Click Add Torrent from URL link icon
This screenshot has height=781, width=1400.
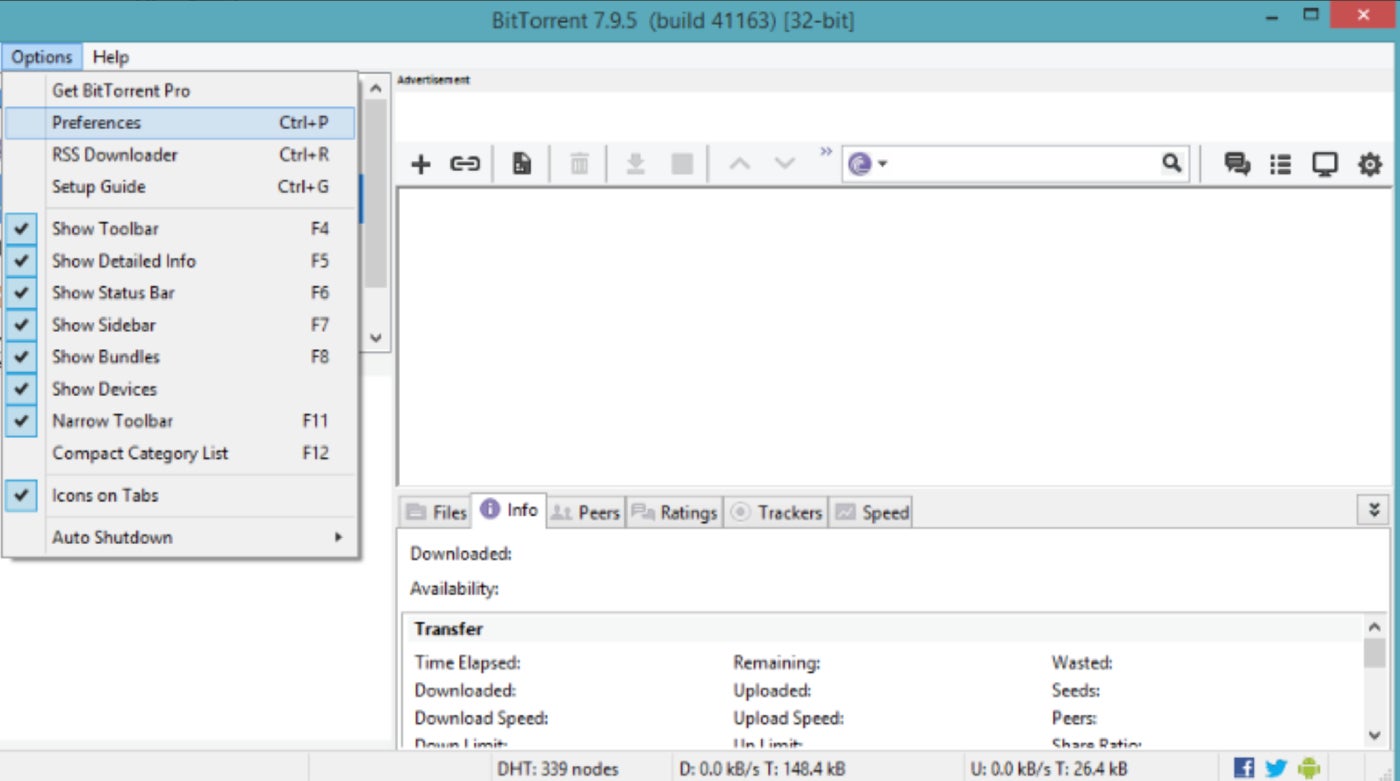click(464, 164)
